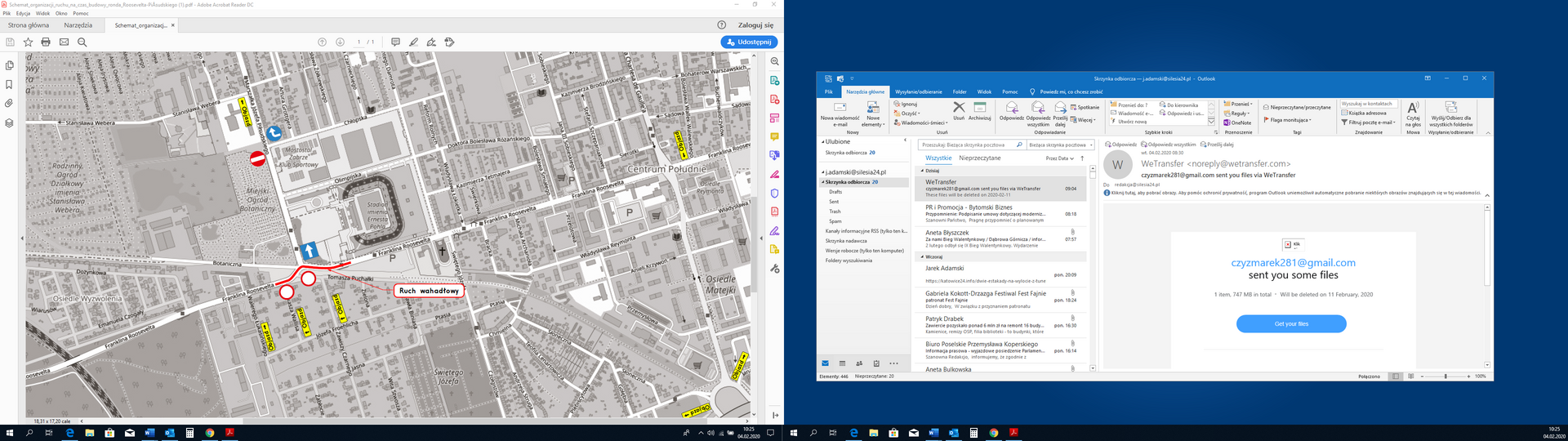This screenshot has width=1568, height=441.
Task: Click the Get your files button
Action: point(1290,323)
